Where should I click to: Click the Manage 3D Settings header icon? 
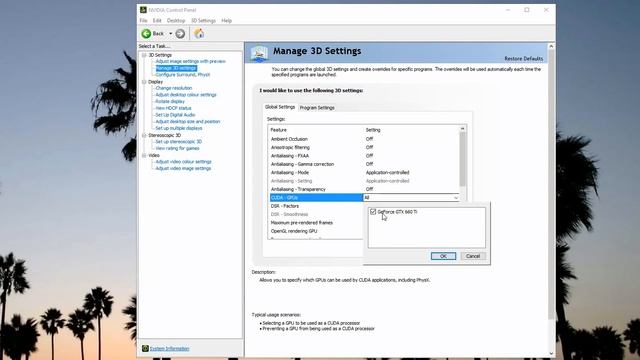tap(259, 53)
